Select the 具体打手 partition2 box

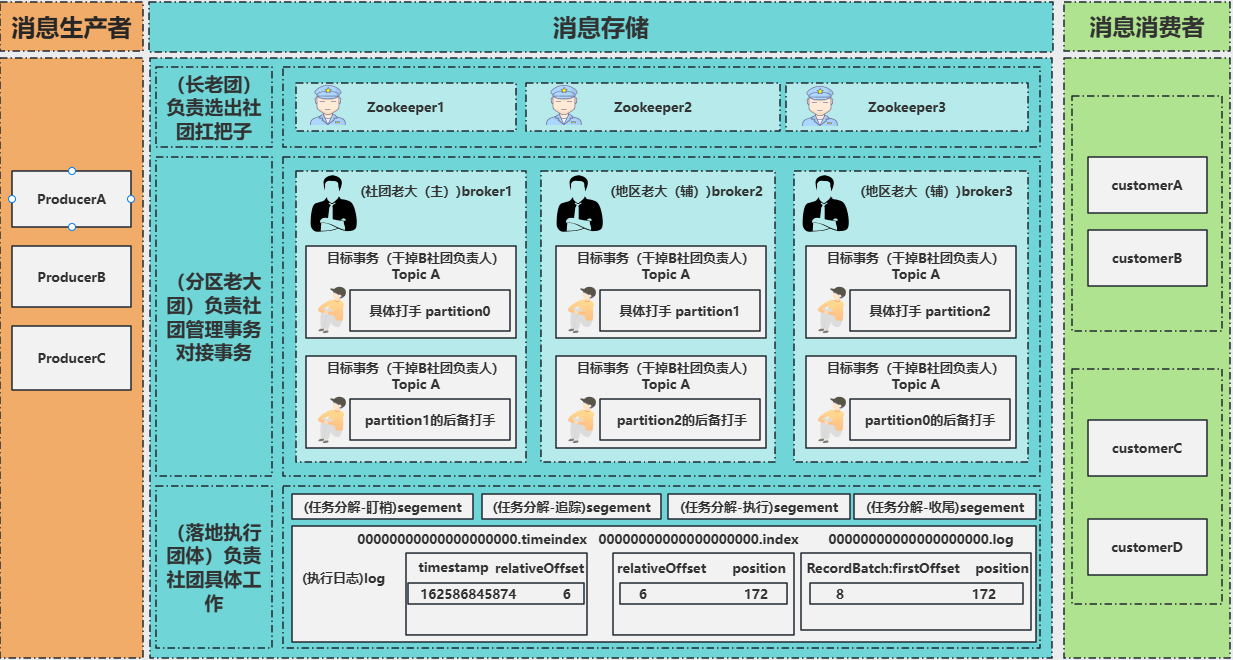[x=930, y=311]
